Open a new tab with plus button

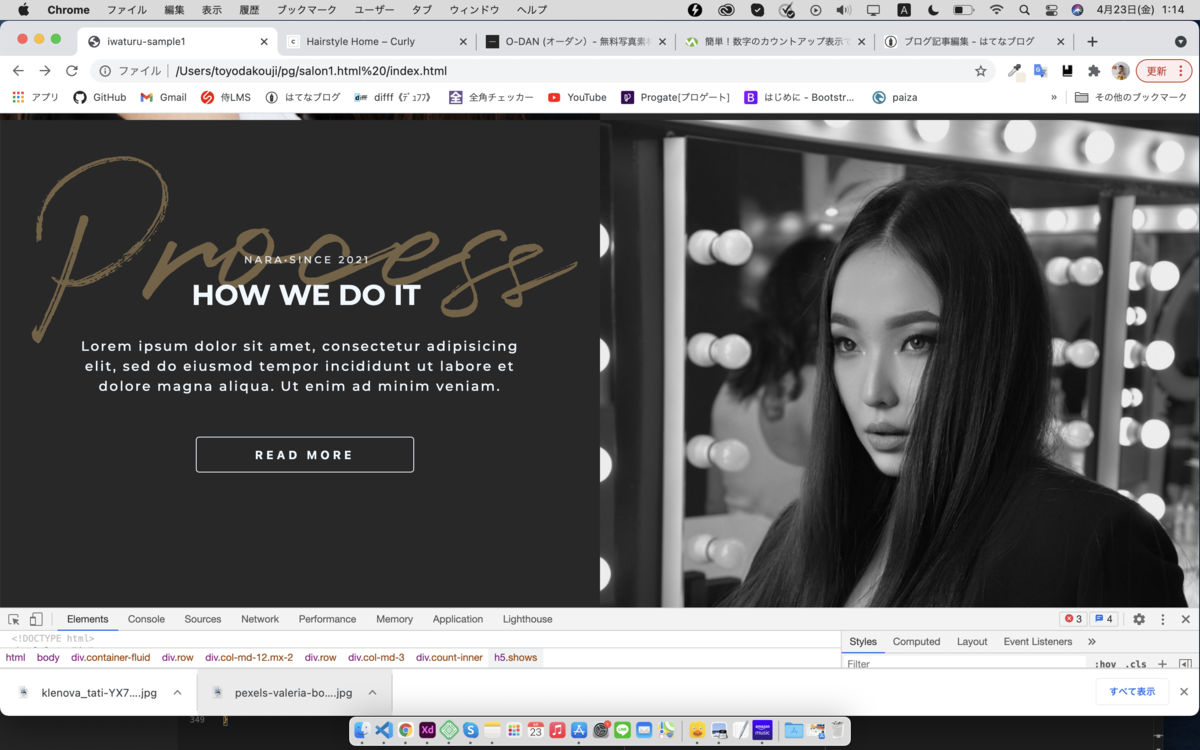click(x=1092, y=42)
